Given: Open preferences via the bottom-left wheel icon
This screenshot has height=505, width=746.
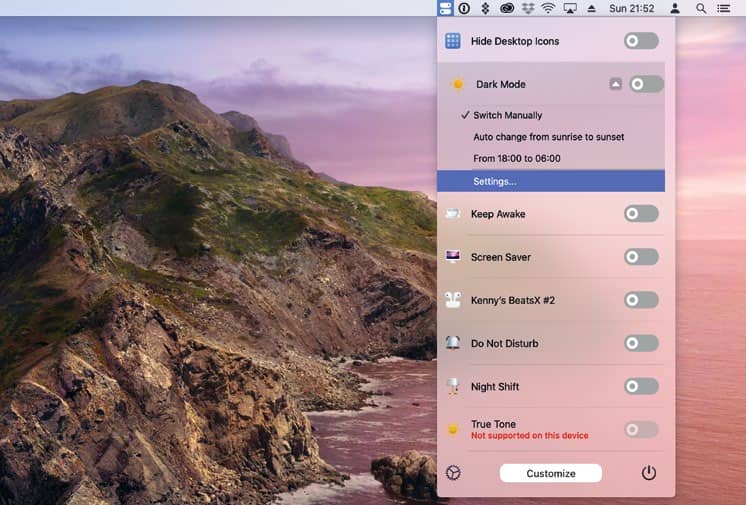Looking at the screenshot, I should (453, 473).
